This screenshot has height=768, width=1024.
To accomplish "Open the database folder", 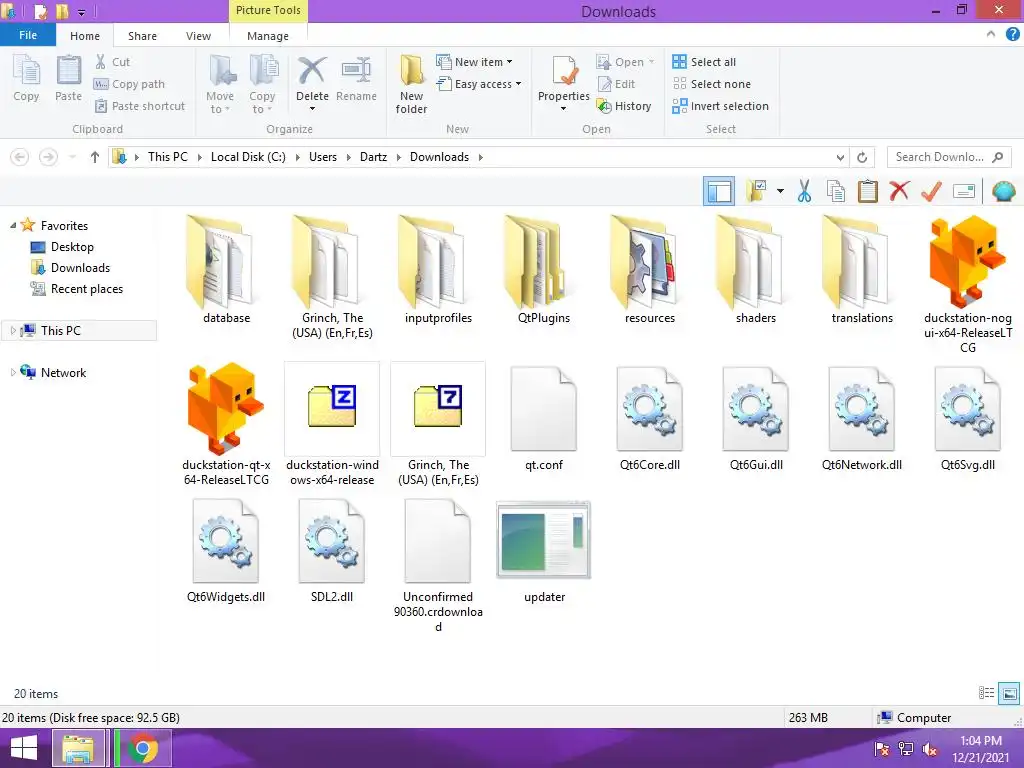I will pyautogui.click(x=226, y=270).
